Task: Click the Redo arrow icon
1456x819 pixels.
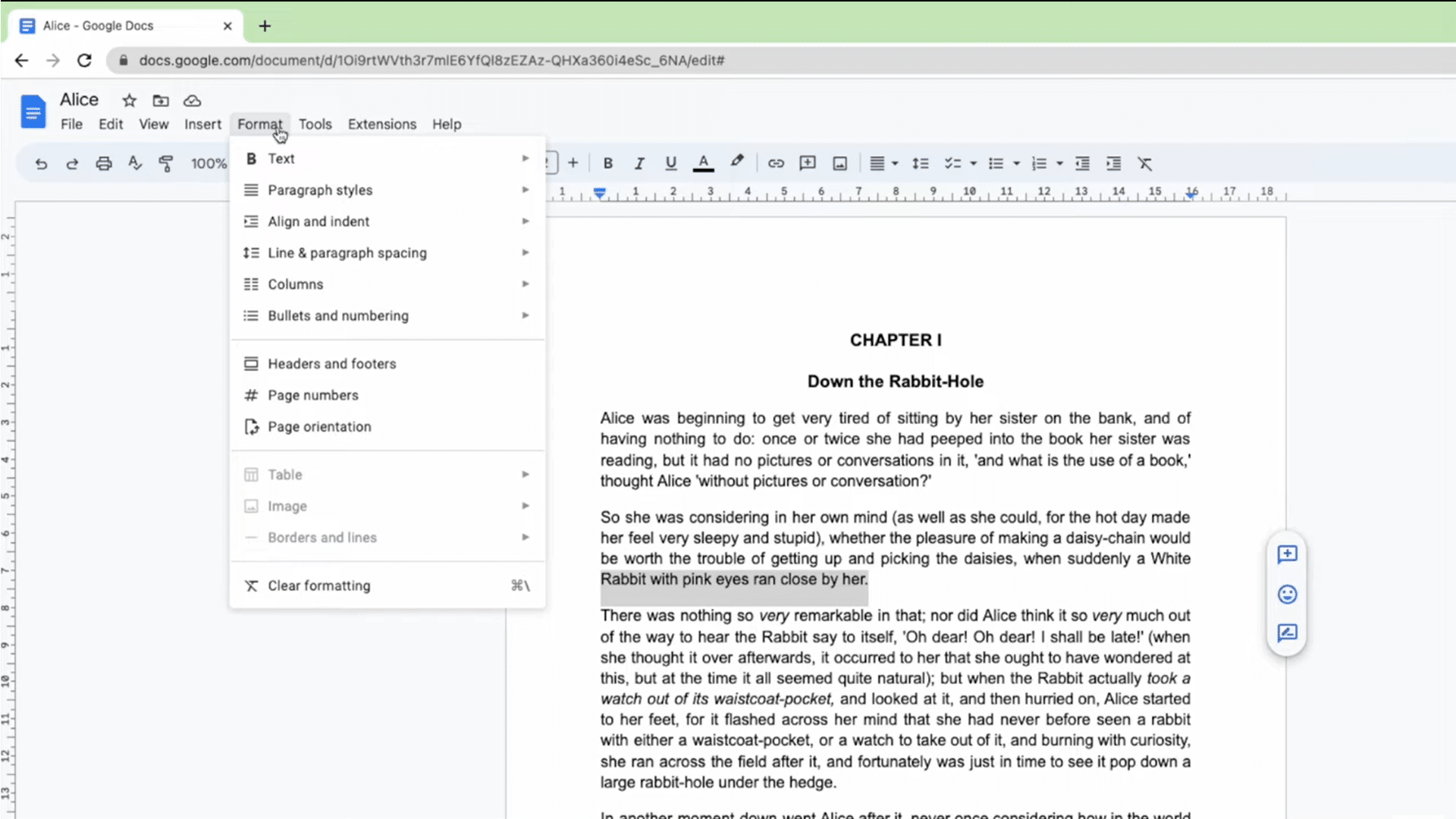Action: [72, 163]
